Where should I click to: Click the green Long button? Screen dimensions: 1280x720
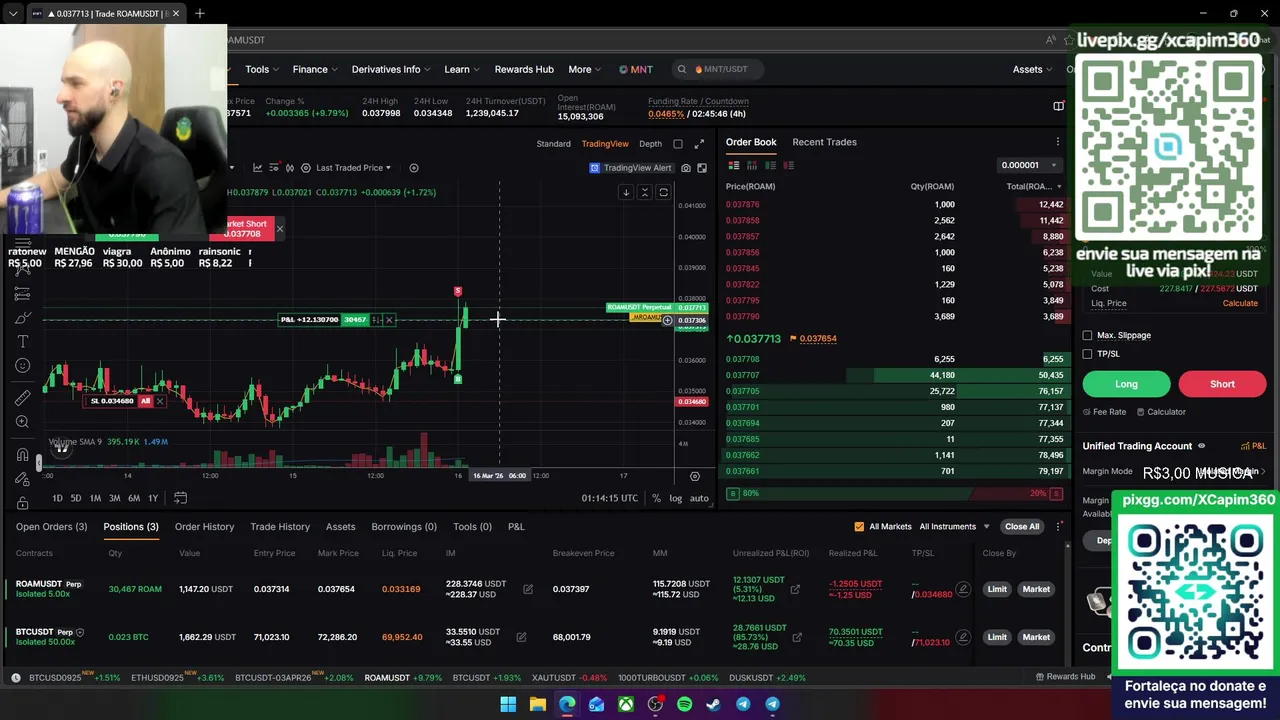pyautogui.click(x=1126, y=384)
